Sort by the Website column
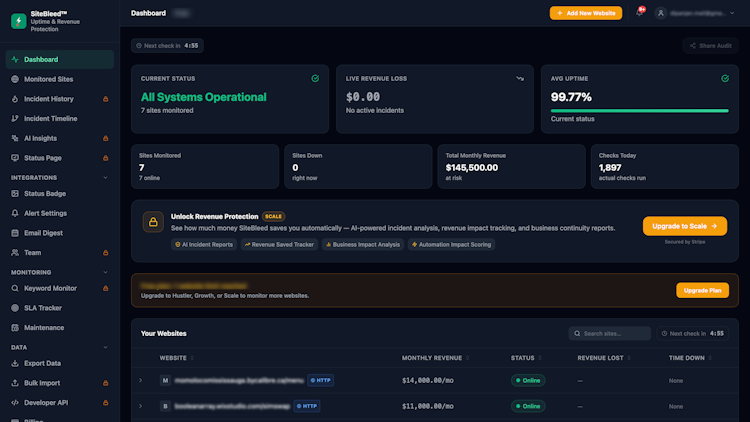 [176, 358]
